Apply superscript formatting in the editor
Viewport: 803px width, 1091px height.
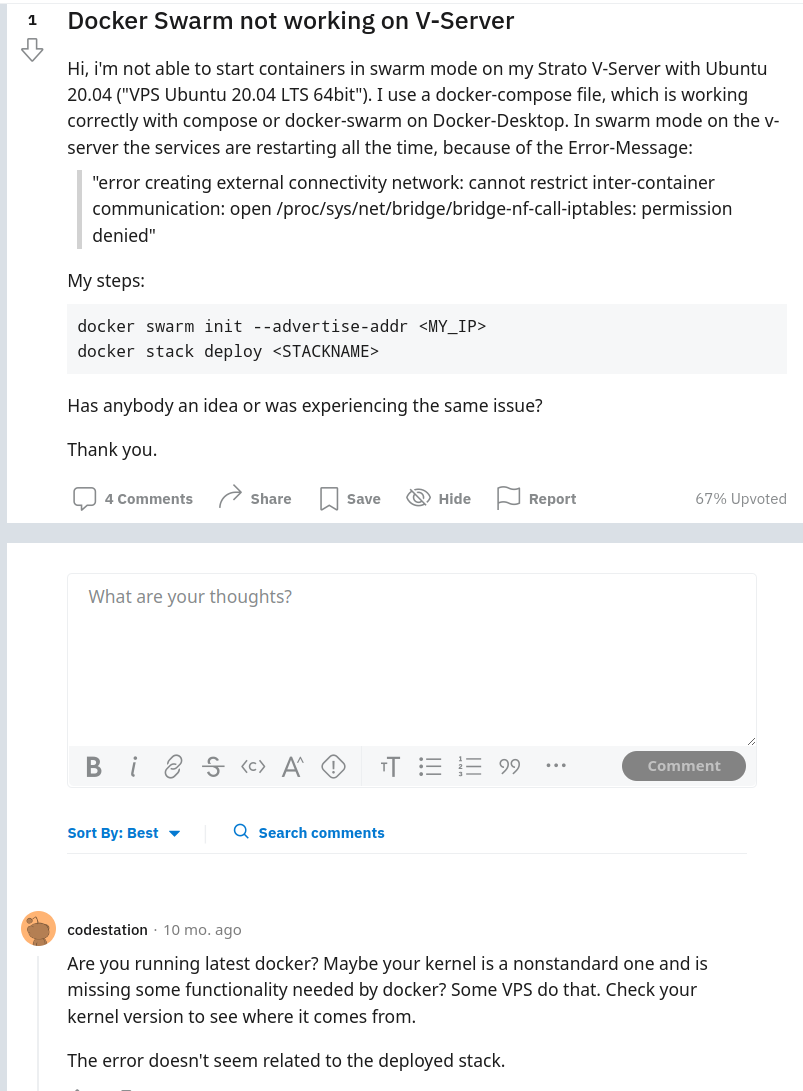click(x=292, y=766)
